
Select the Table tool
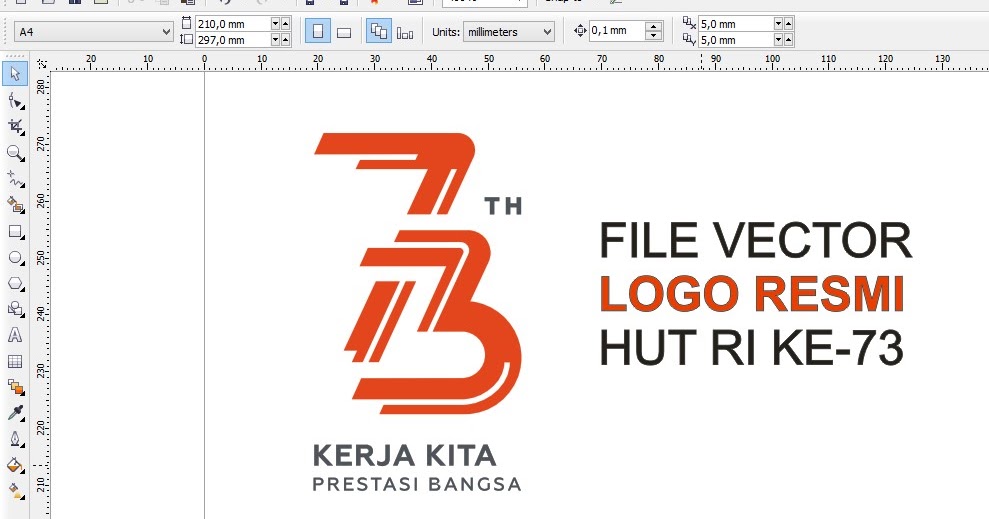pyautogui.click(x=15, y=361)
